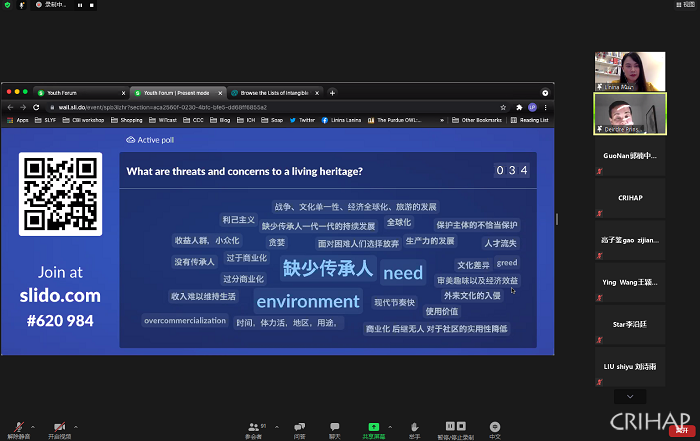This screenshot has width=700, height=441.
Task: Click the raise hand icon
Action: point(414,425)
